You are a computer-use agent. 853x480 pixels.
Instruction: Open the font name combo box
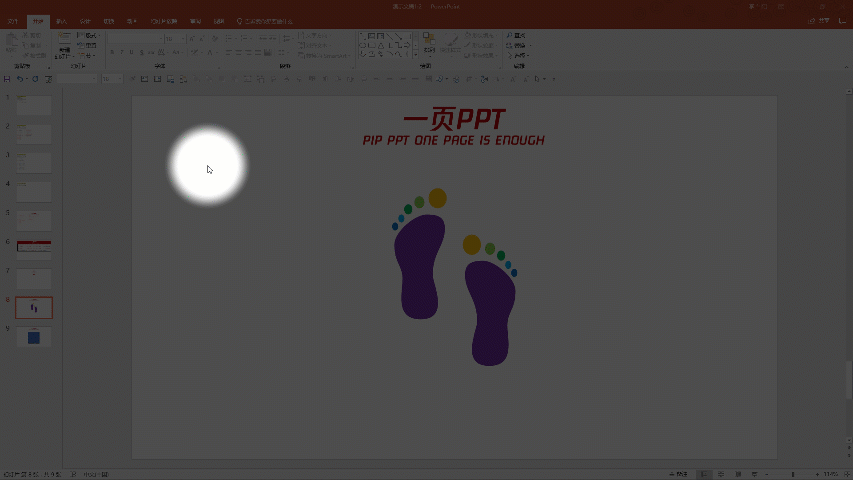[x=134, y=39]
